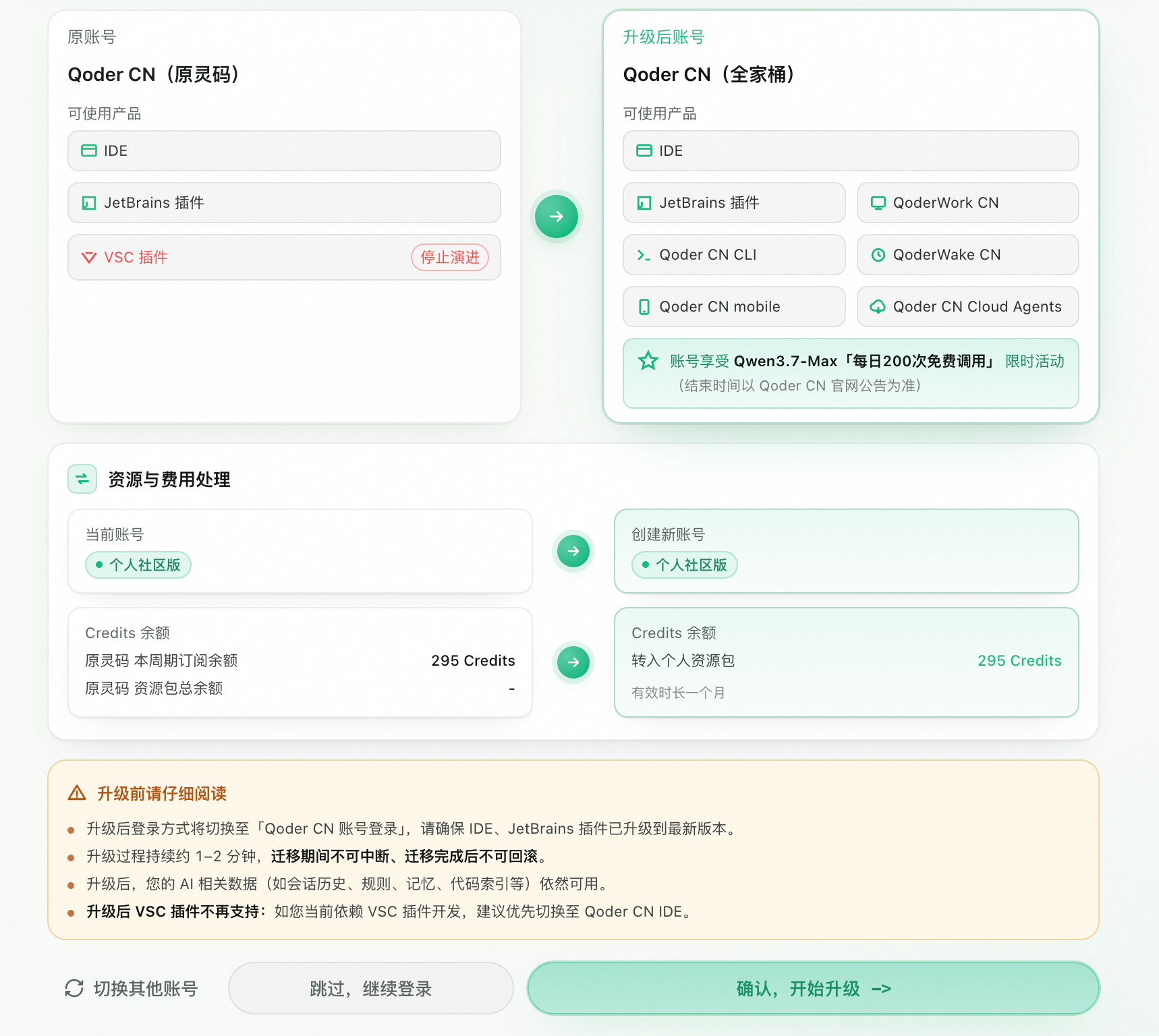Click the Qoder CN Cloud Agents cloud icon

878,307
